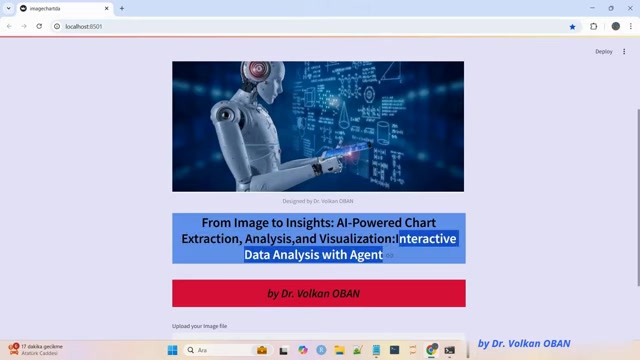Open the Chrome profile avatar
Viewport: 640px width, 360px height.
pos(616,27)
